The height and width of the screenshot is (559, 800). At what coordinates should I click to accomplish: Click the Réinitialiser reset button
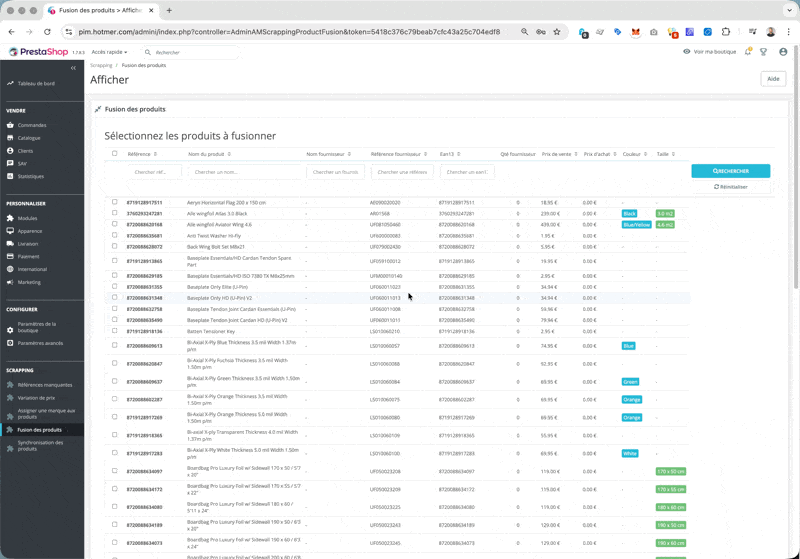(x=731, y=187)
